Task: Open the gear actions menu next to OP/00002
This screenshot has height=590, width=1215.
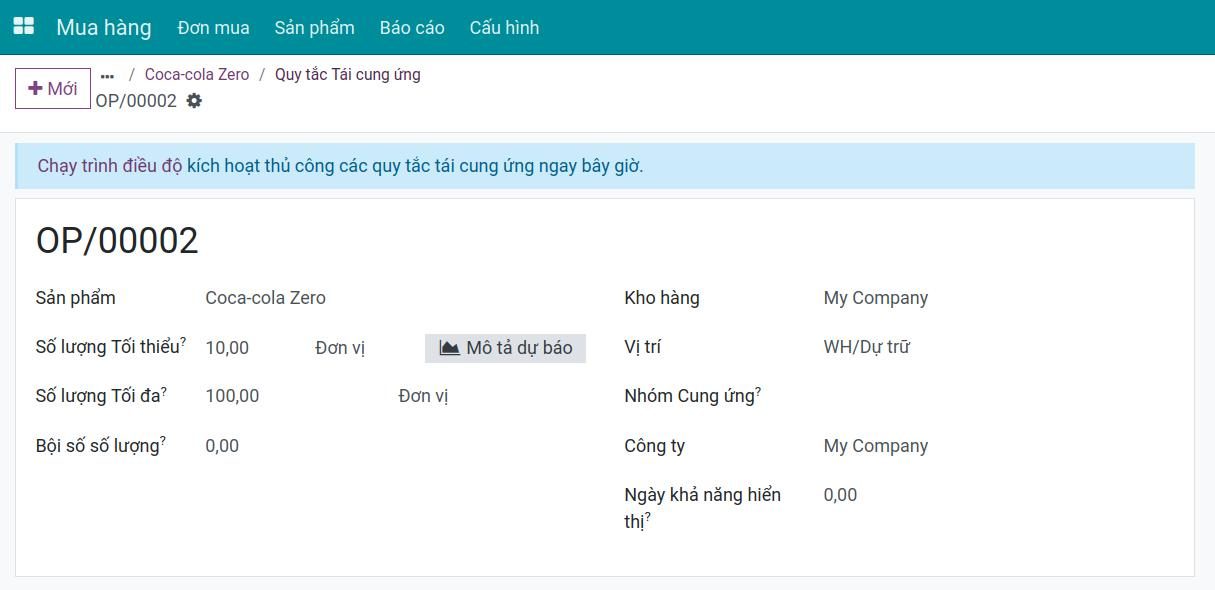Action: 194,101
